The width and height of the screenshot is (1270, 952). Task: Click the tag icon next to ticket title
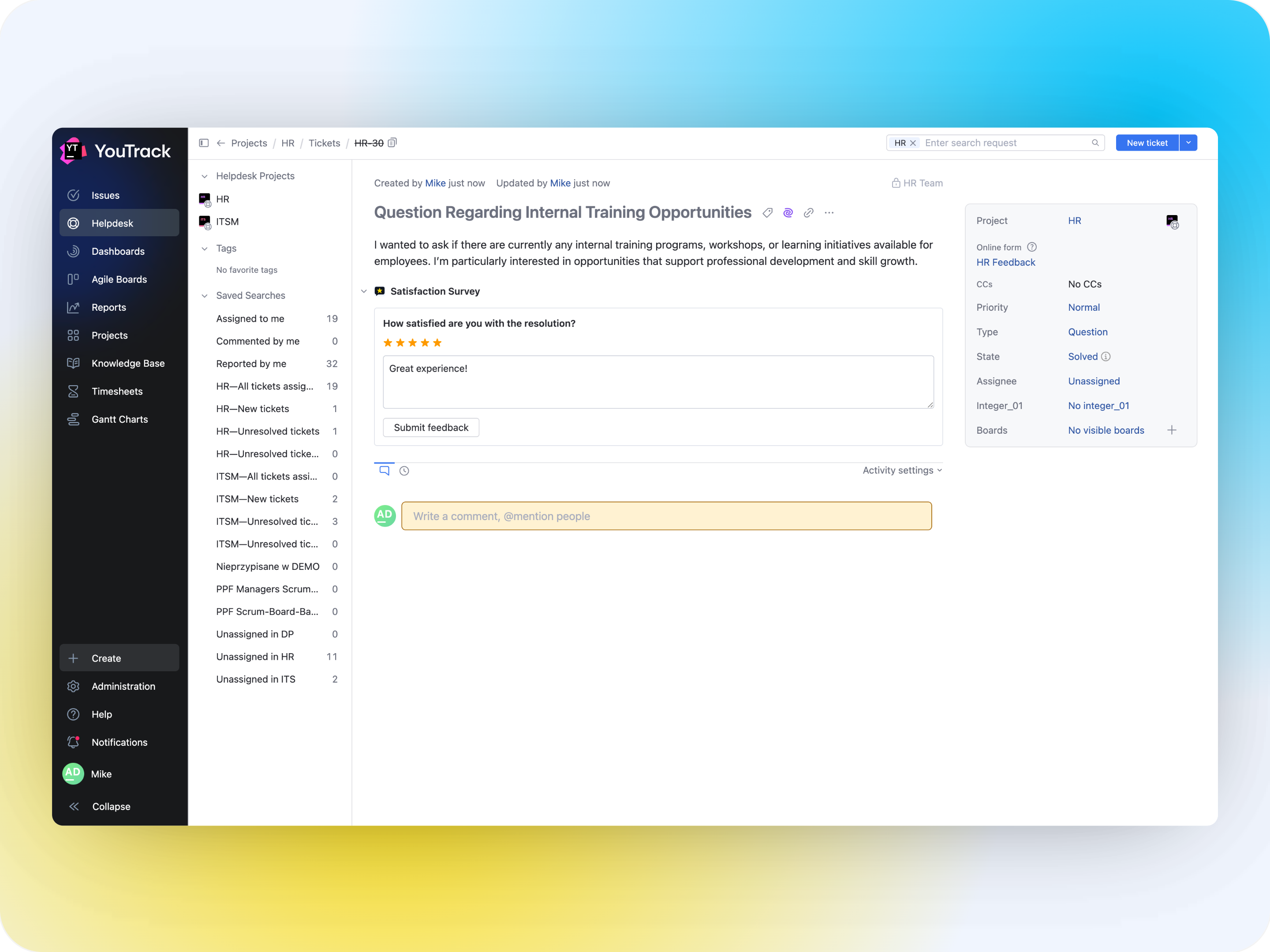click(x=768, y=213)
